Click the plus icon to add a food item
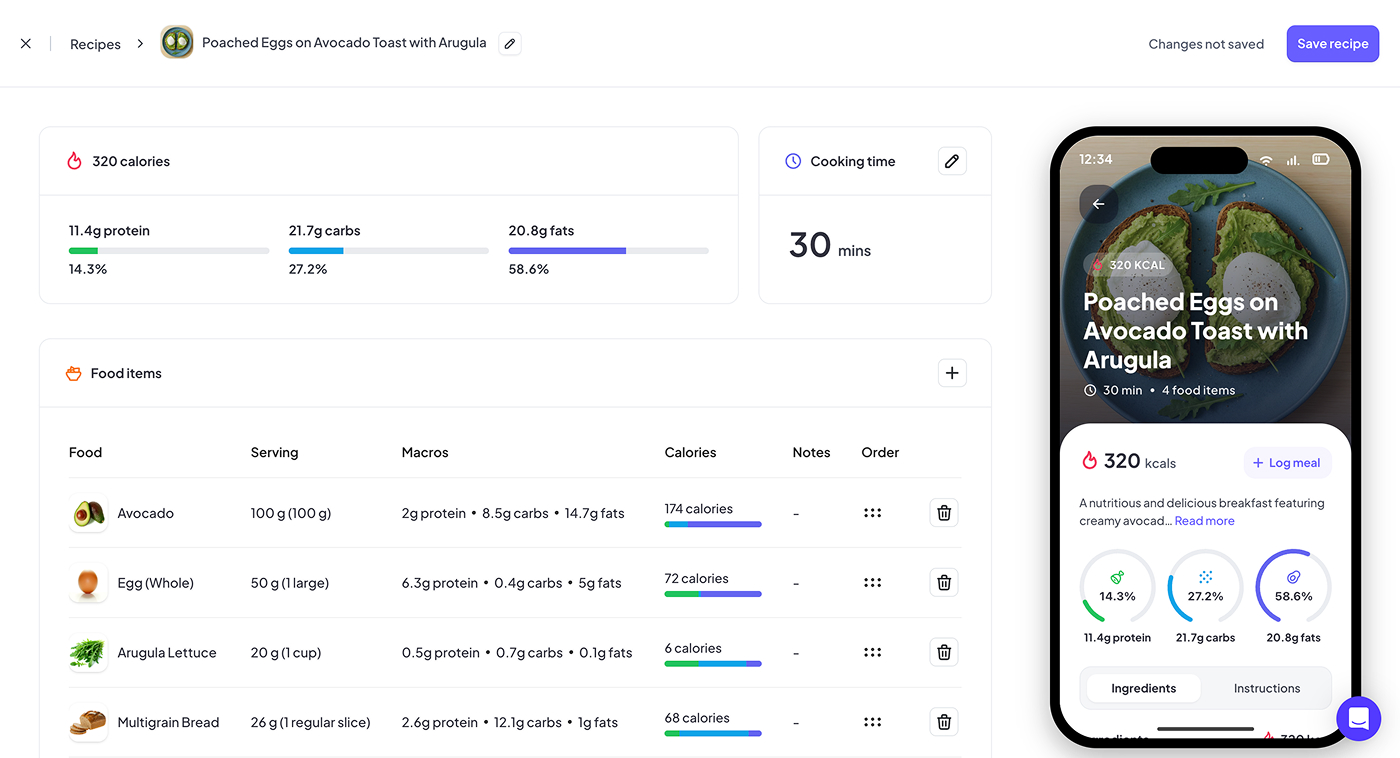This screenshot has width=1400, height=758. 951,372
